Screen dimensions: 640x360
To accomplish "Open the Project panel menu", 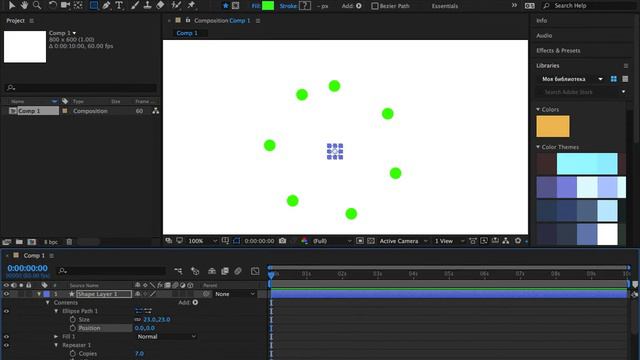I will (x=31, y=20).
